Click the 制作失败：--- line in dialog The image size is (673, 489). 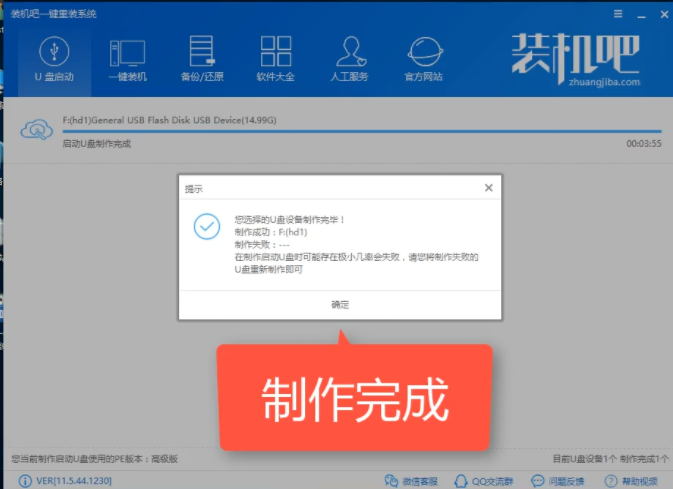(x=262, y=245)
